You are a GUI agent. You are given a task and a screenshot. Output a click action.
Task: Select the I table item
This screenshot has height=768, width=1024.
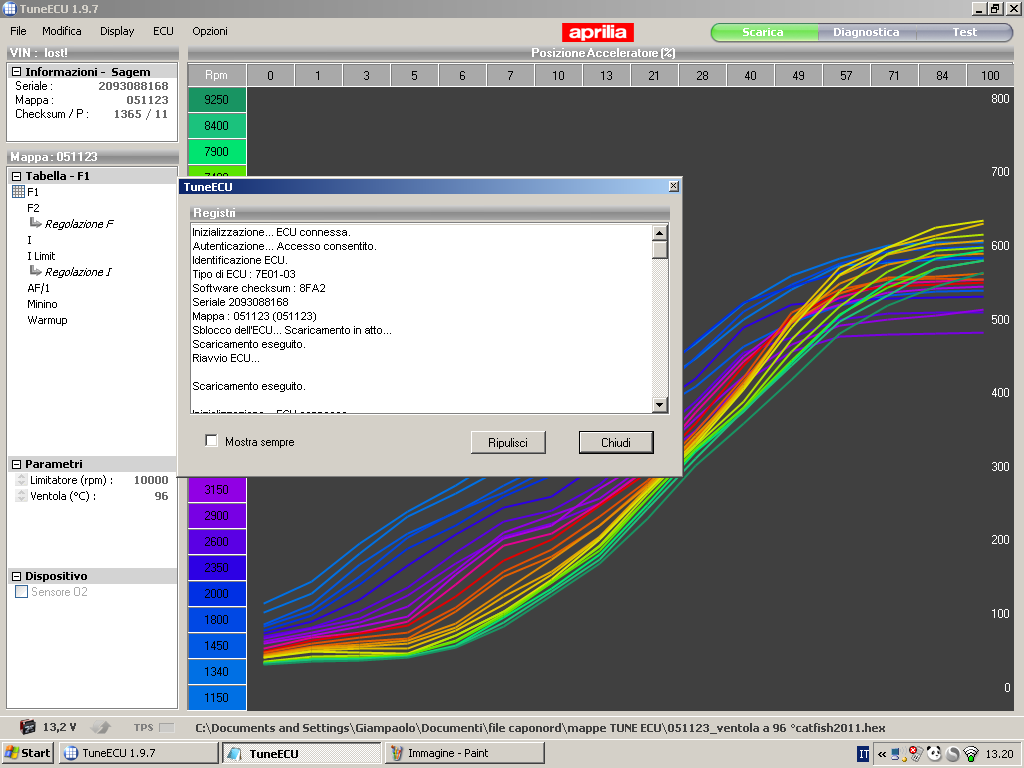click(29, 240)
